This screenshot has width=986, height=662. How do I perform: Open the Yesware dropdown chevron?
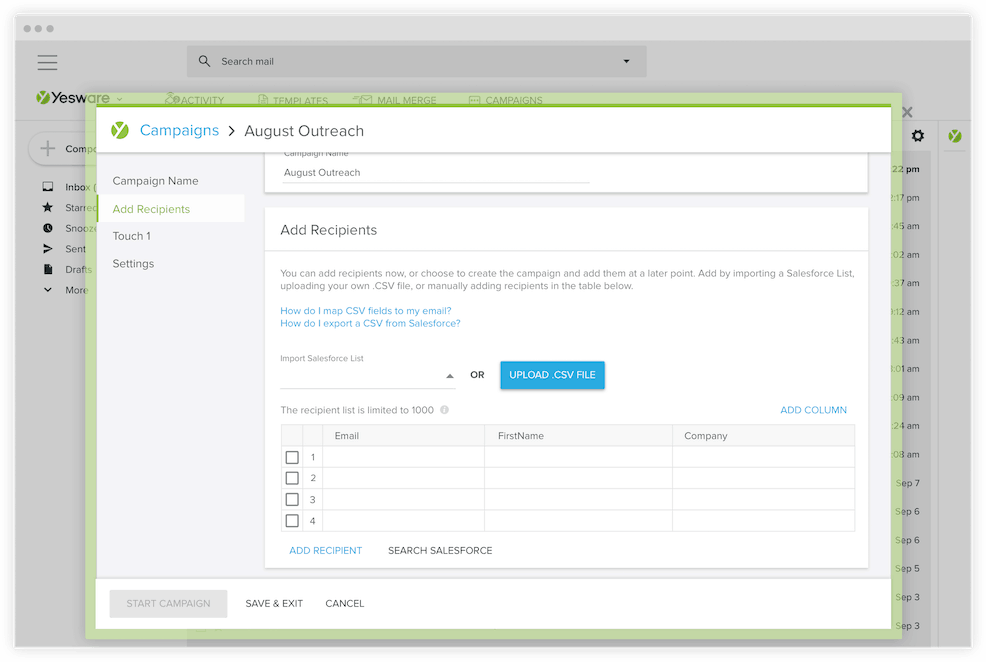(119, 99)
